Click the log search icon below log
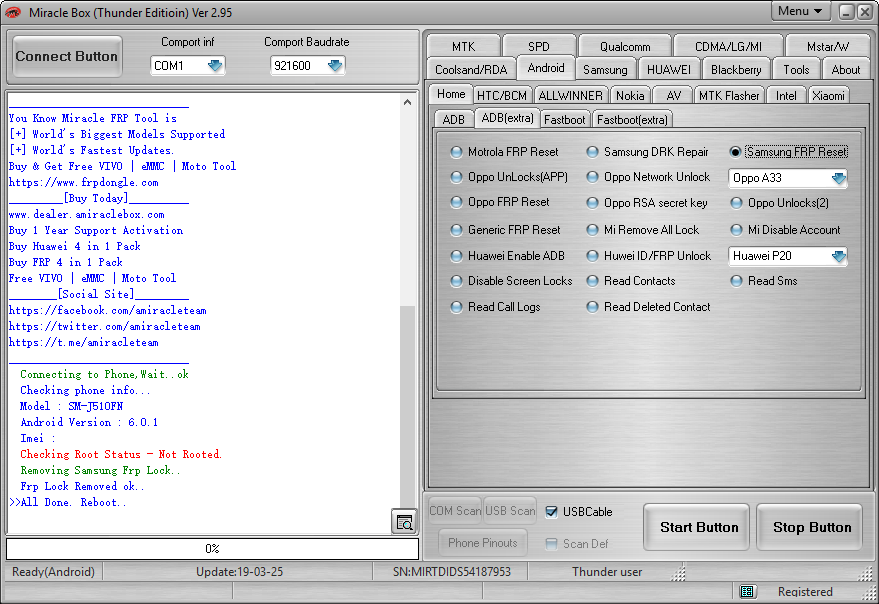Viewport: 879px width, 604px height. point(404,522)
